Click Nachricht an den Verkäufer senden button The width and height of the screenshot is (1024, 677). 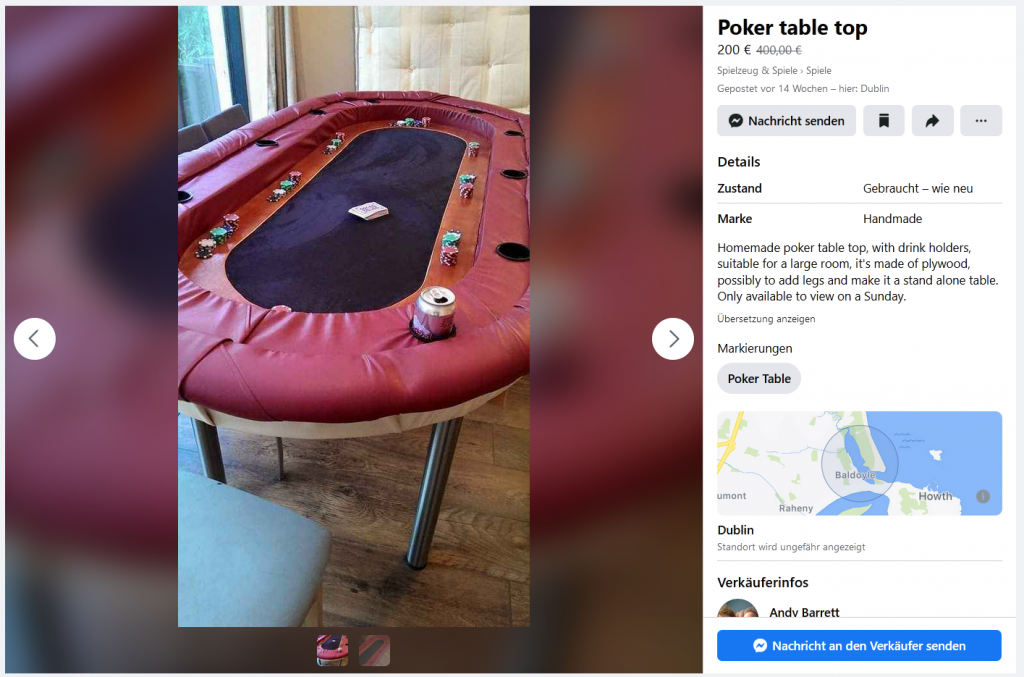pos(859,646)
